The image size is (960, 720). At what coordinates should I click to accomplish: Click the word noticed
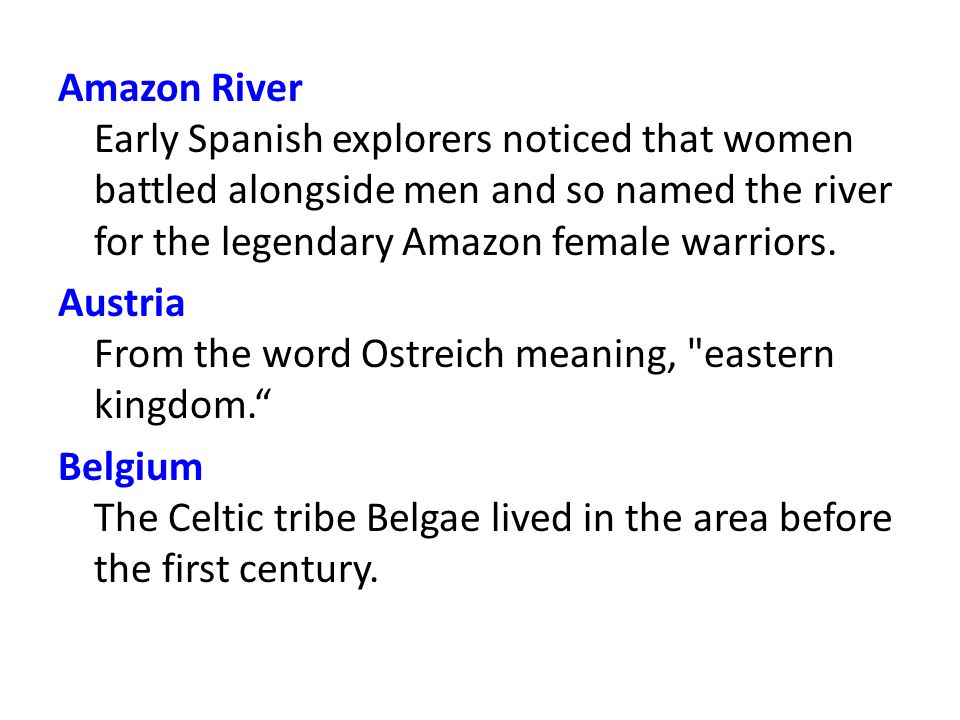tap(566, 139)
